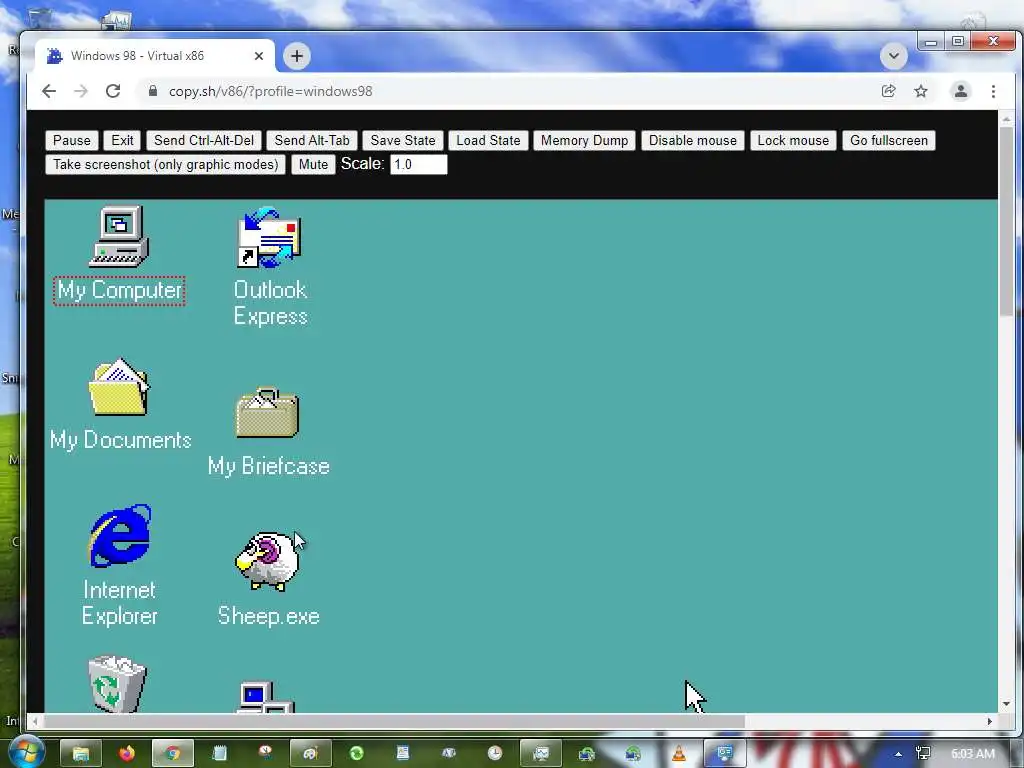
Task: Open the My Briefcase icon
Action: 267,413
